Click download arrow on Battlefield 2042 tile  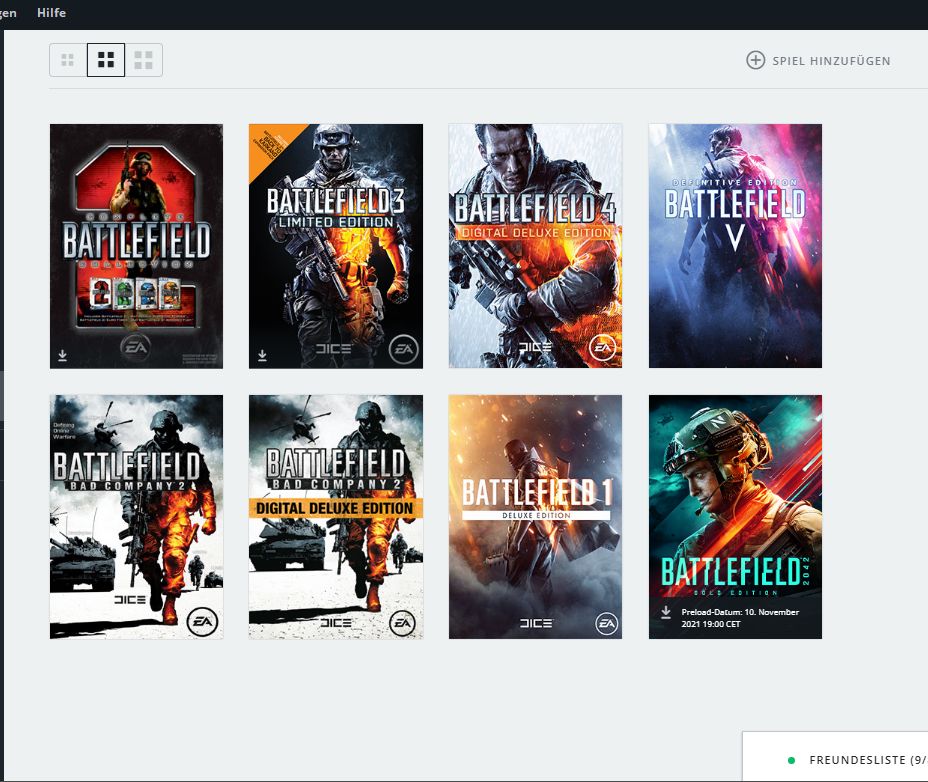[666, 612]
